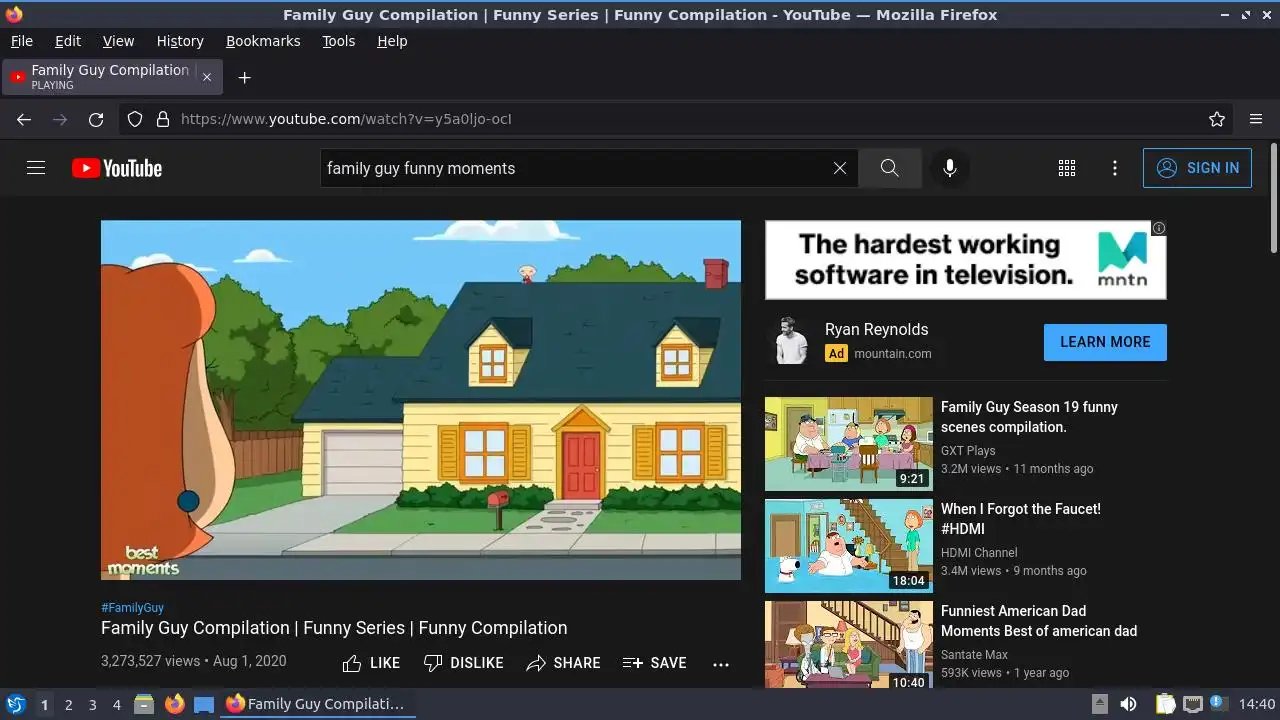Open Funniest American Dad Moments thumbnail
This screenshot has height=720, width=1280.
849,644
